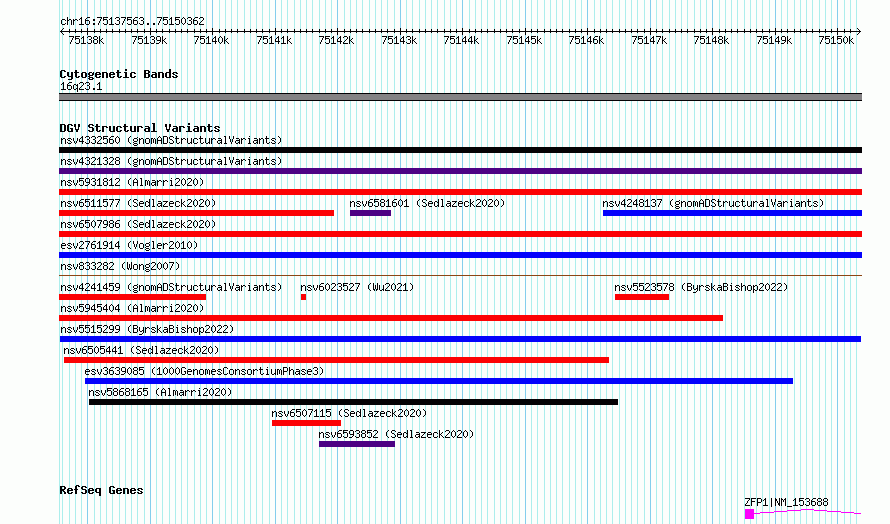Viewport: 890px width, 524px height.
Task: Click the nsv4241459 (gnomADStructuralVariants) label
Action: 171,287
